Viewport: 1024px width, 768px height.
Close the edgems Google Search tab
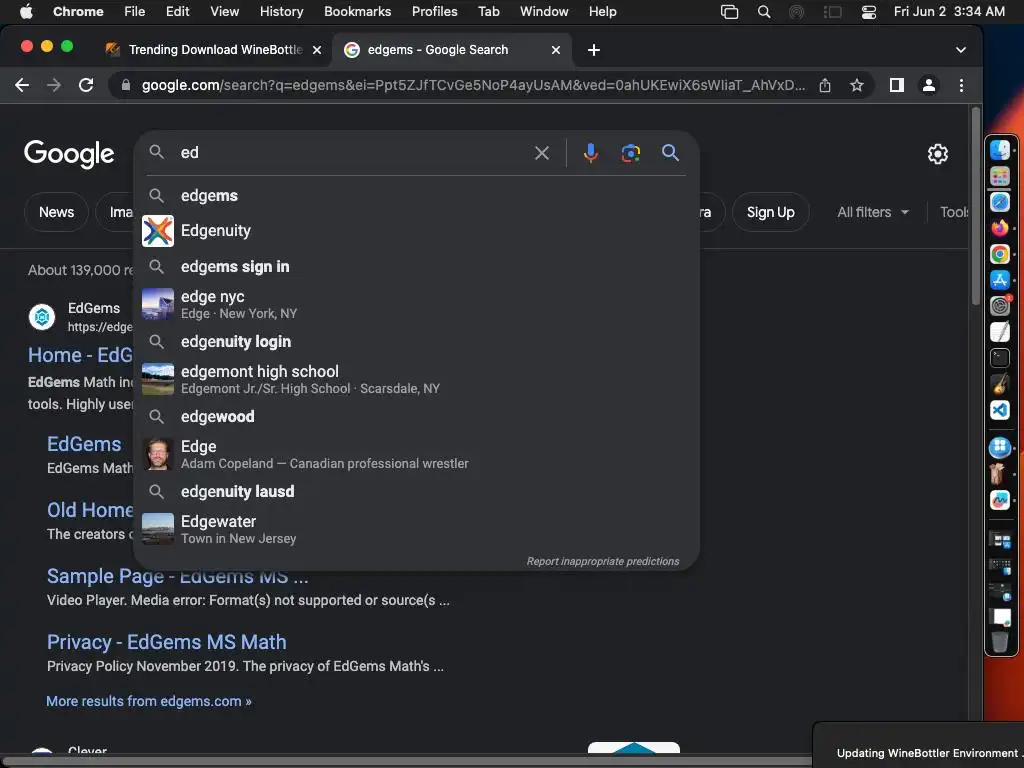click(556, 50)
